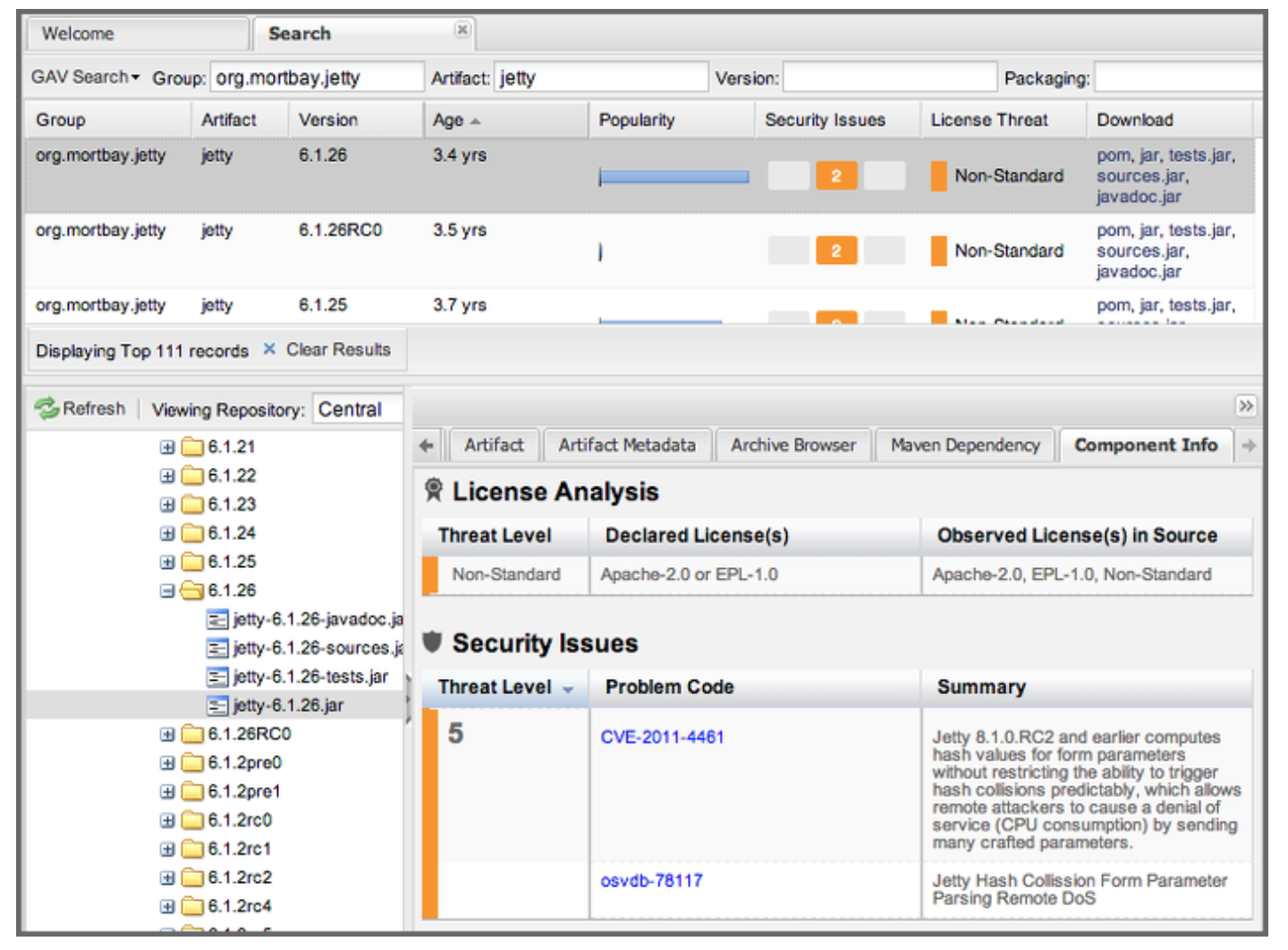Click the X icon to clear results
Viewport: 1288px width, 950px height.
click(269, 350)
